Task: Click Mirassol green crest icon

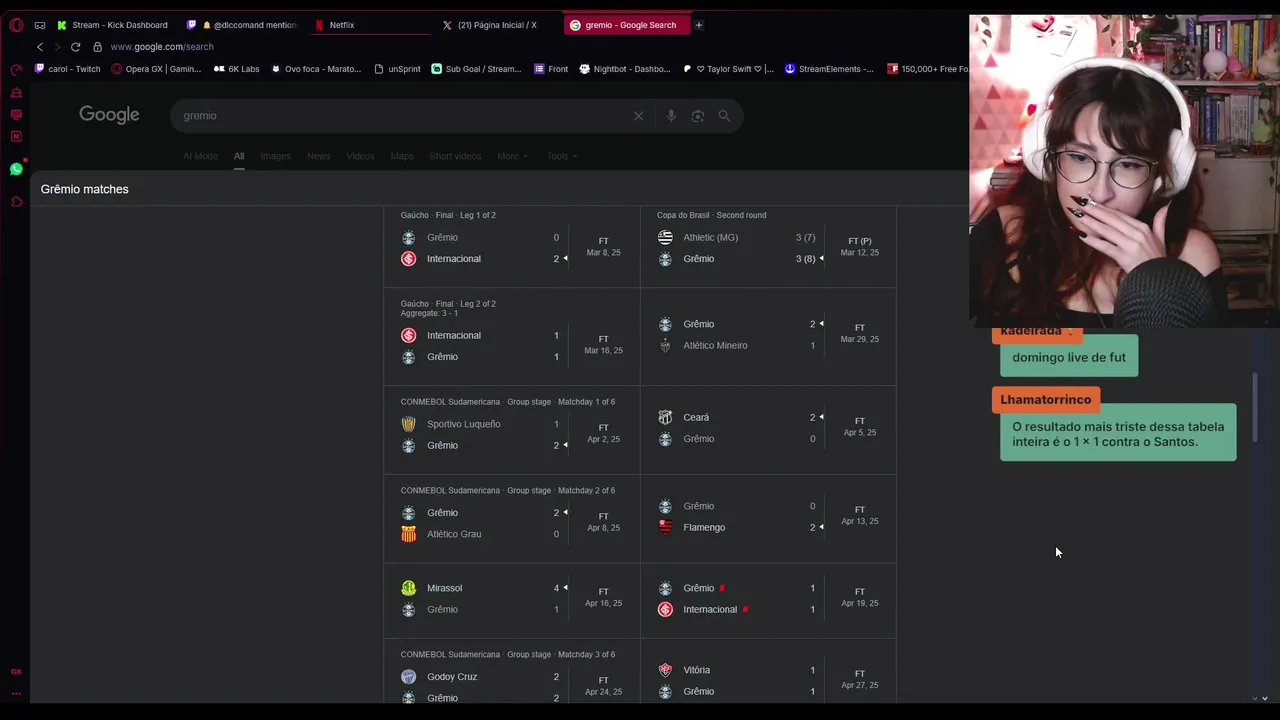Action: (x=408, y=588)
